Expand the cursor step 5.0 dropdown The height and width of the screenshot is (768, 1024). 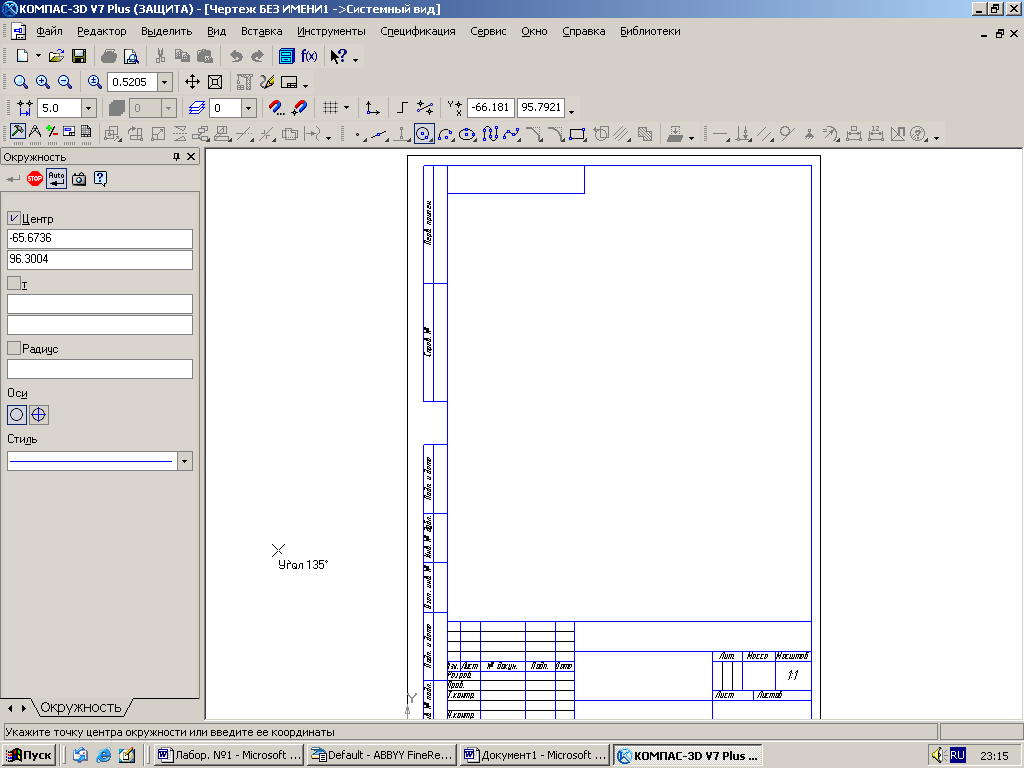tap(89, 108)
